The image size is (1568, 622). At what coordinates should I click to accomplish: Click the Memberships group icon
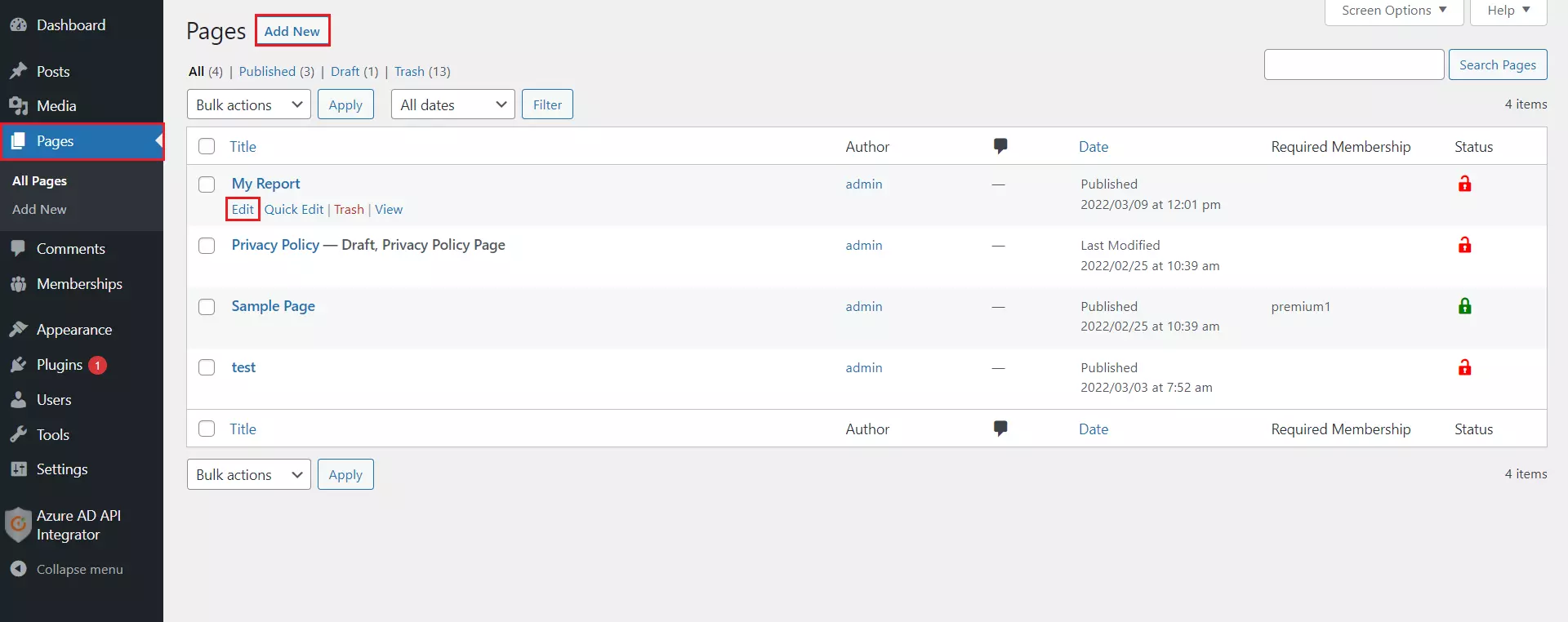pos(18,284)
